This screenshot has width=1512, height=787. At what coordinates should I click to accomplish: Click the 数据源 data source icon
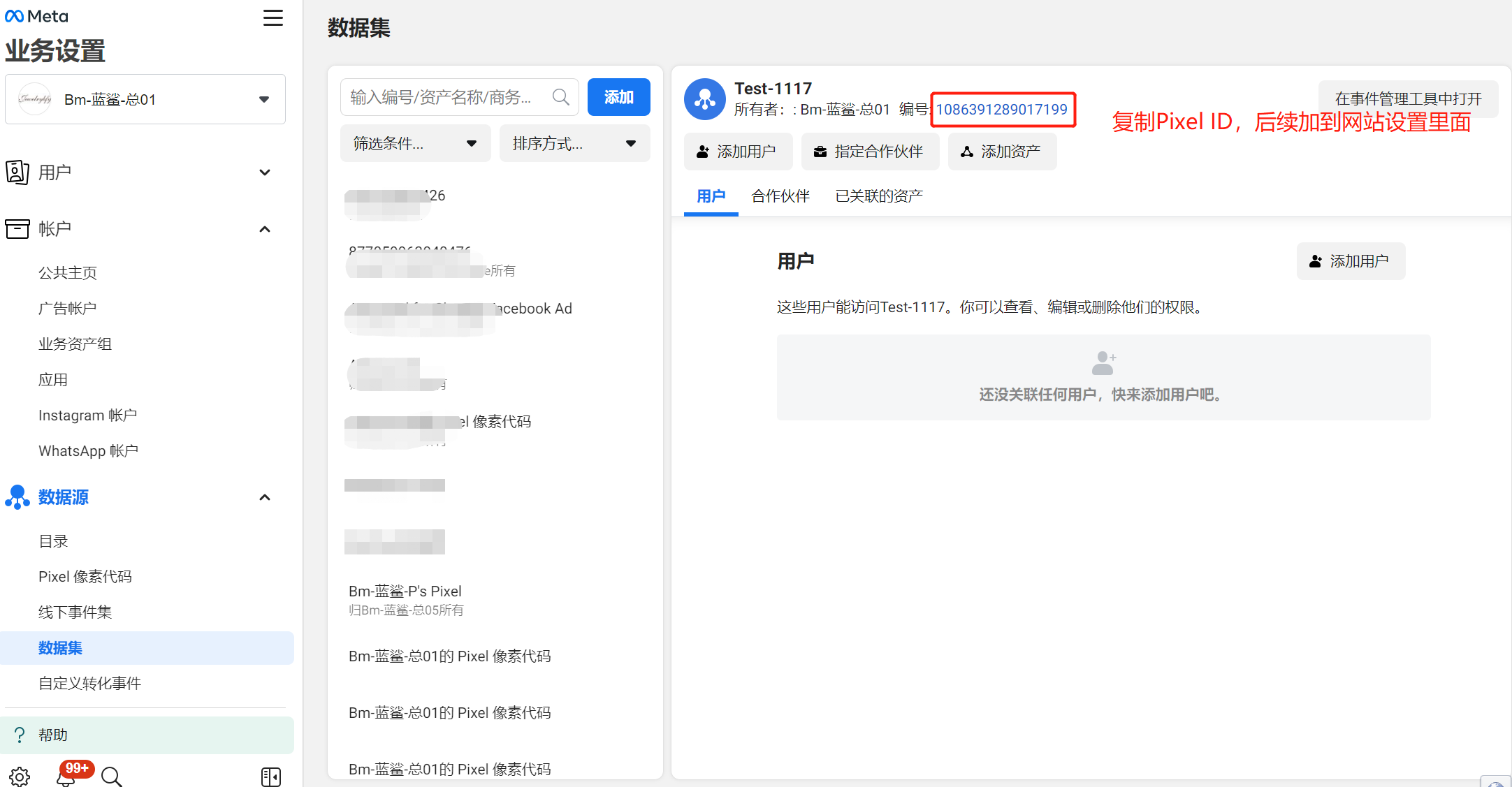[17, 497]
